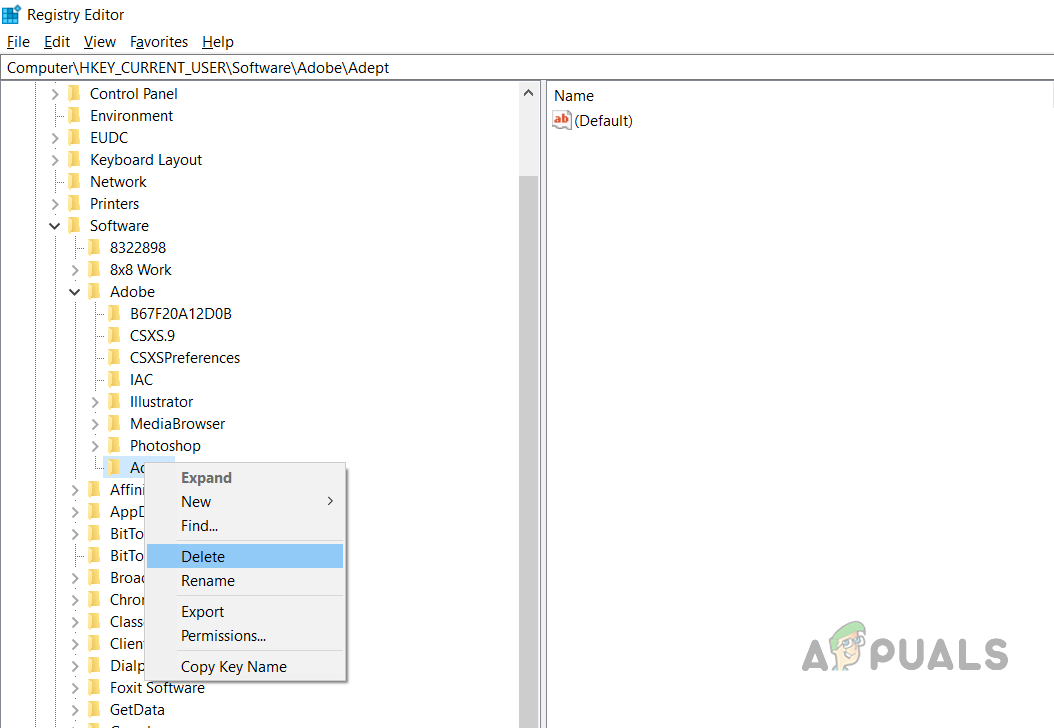Click the Software folder icon
The height and width of the screenshot is (728, 1054).
75,226
